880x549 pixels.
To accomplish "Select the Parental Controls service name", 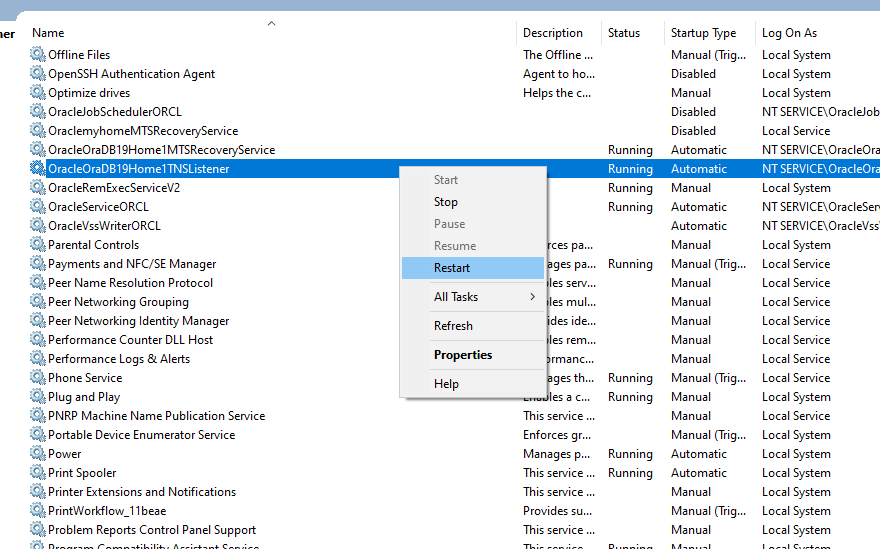I will click(93, 245).
